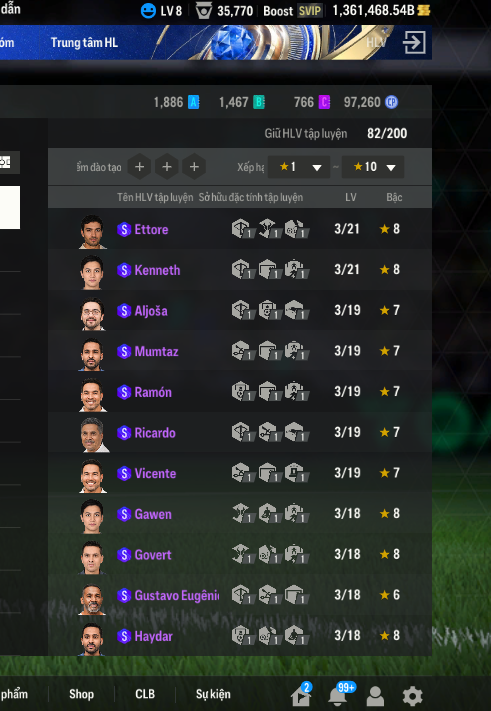Screen dimensions: 491x711
Task: Select trainer Mumtaz row
Action: point(240,351)
